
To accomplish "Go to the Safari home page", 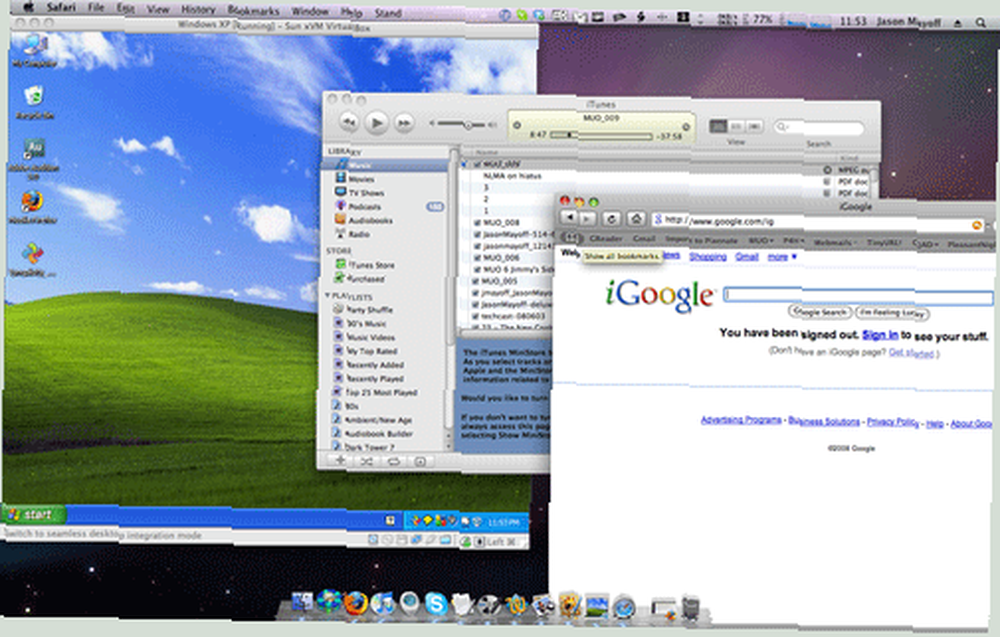I will point(636,219).
